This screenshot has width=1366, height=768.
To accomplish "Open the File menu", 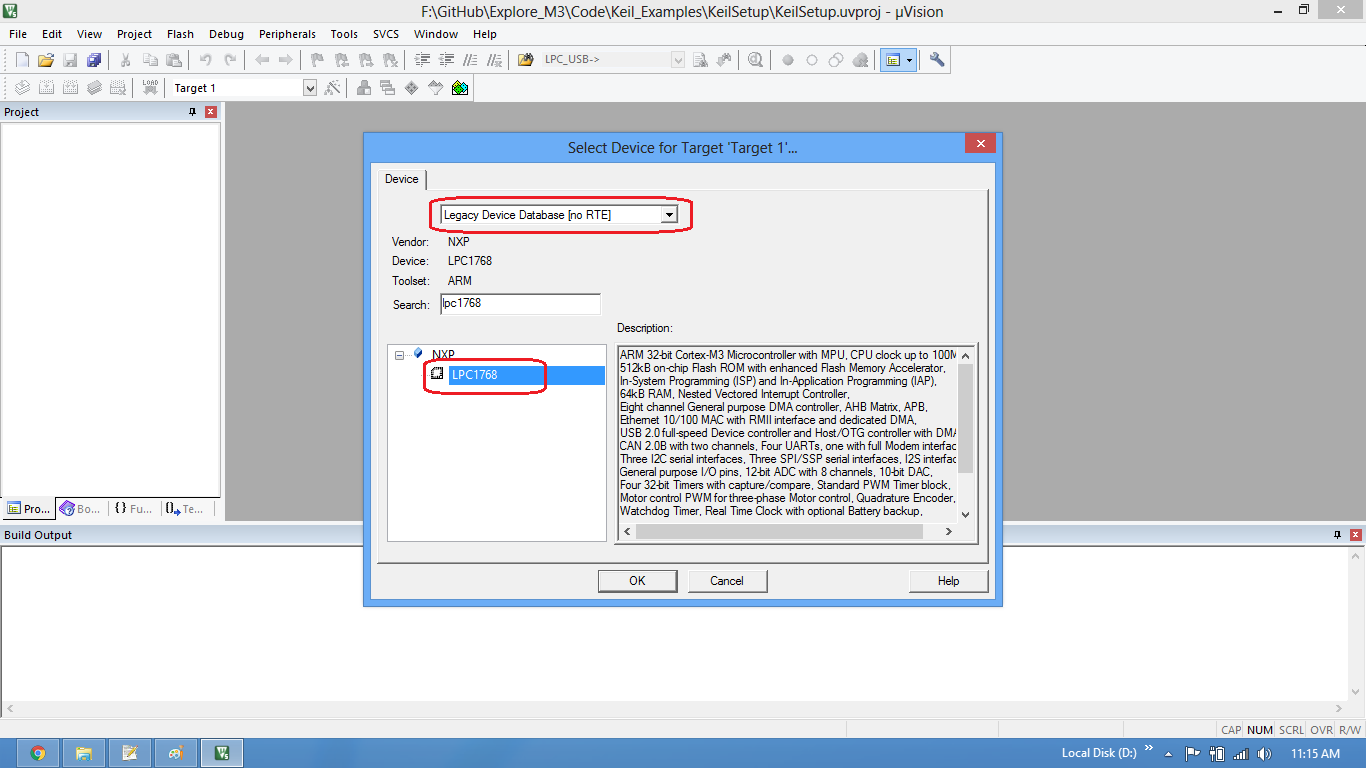I will [x=18, y=34].
